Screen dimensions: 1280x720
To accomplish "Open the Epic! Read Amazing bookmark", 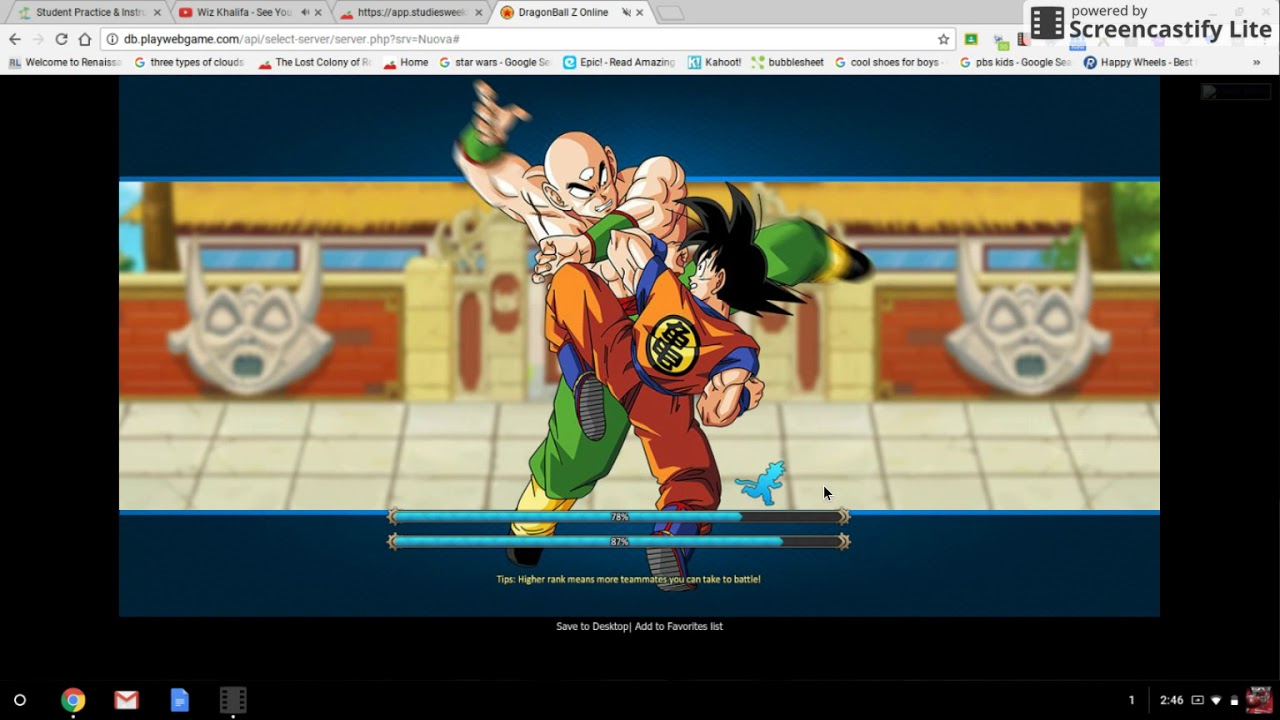I will click(x=620, y=62).
